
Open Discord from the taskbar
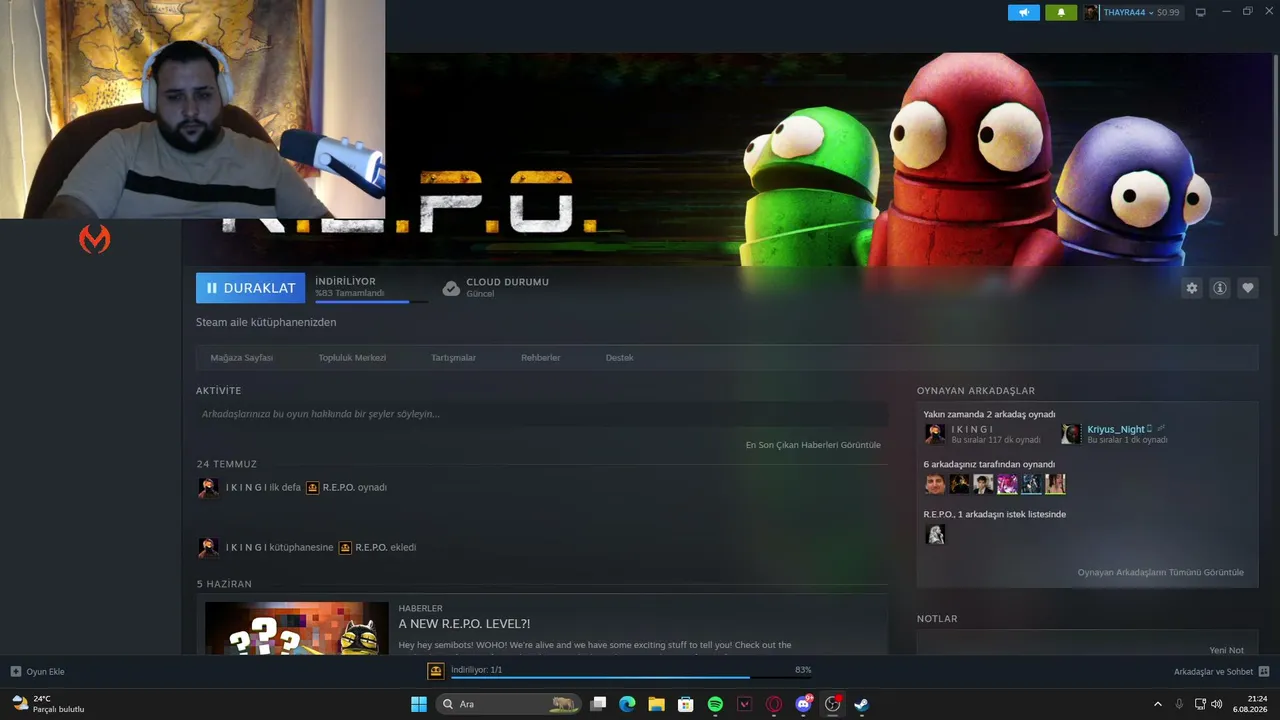coord(803,704)
